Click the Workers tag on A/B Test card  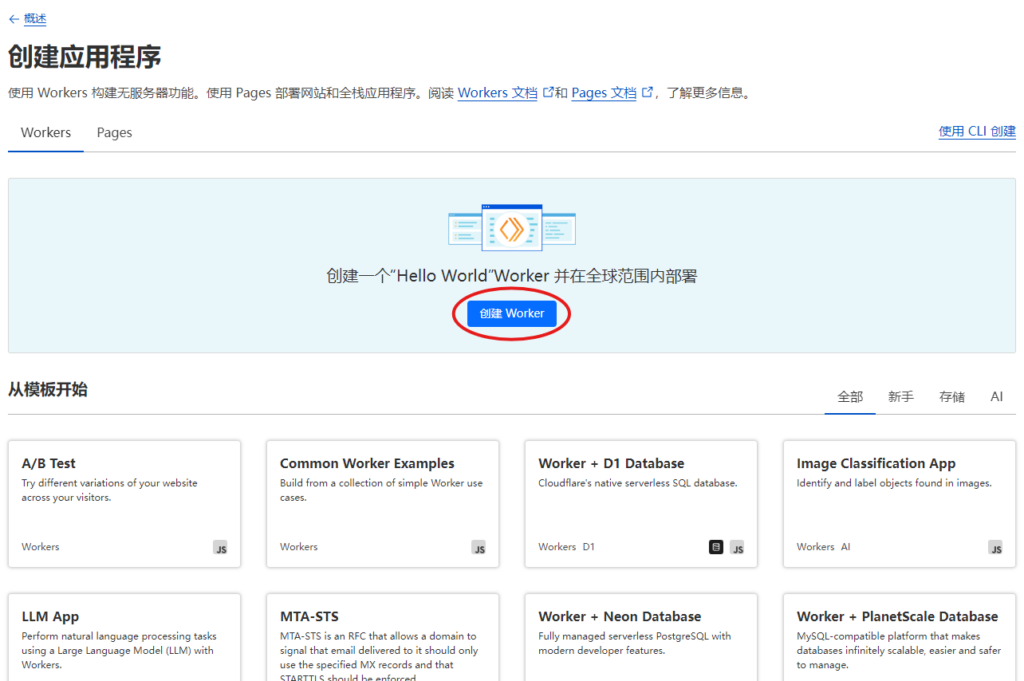[x=40, y=546]
